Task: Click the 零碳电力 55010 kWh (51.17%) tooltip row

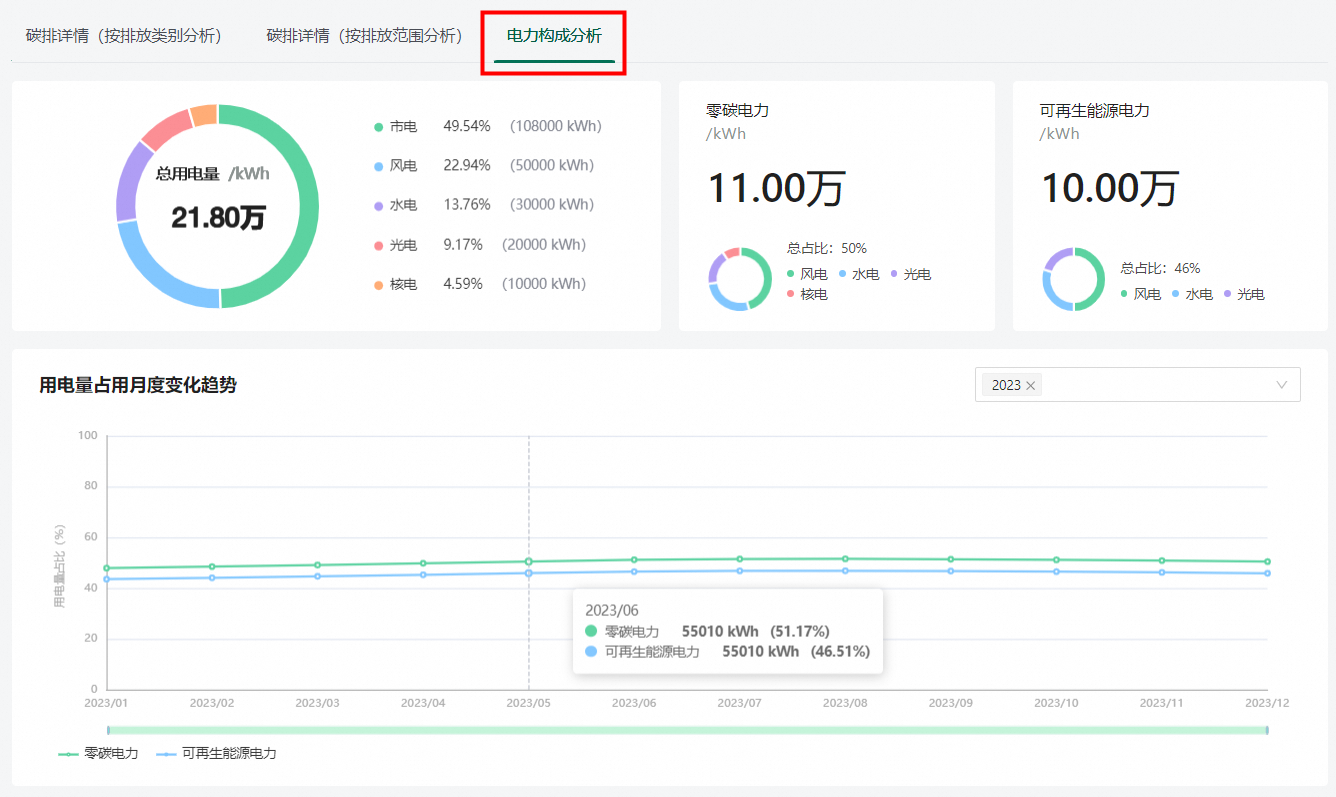Action: click(x=707, y=631)
